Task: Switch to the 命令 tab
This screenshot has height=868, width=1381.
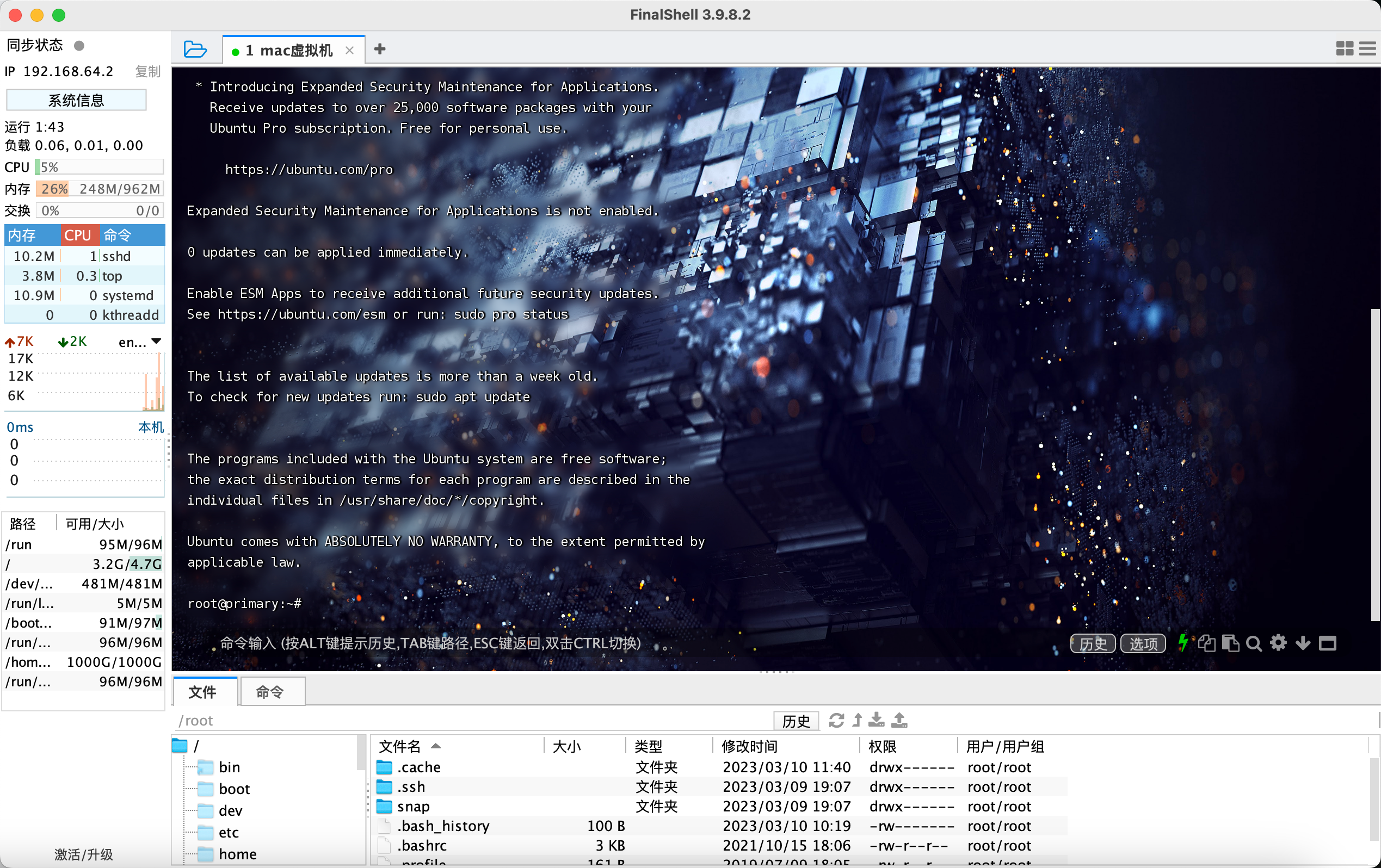Action: (x=272, y=691)
